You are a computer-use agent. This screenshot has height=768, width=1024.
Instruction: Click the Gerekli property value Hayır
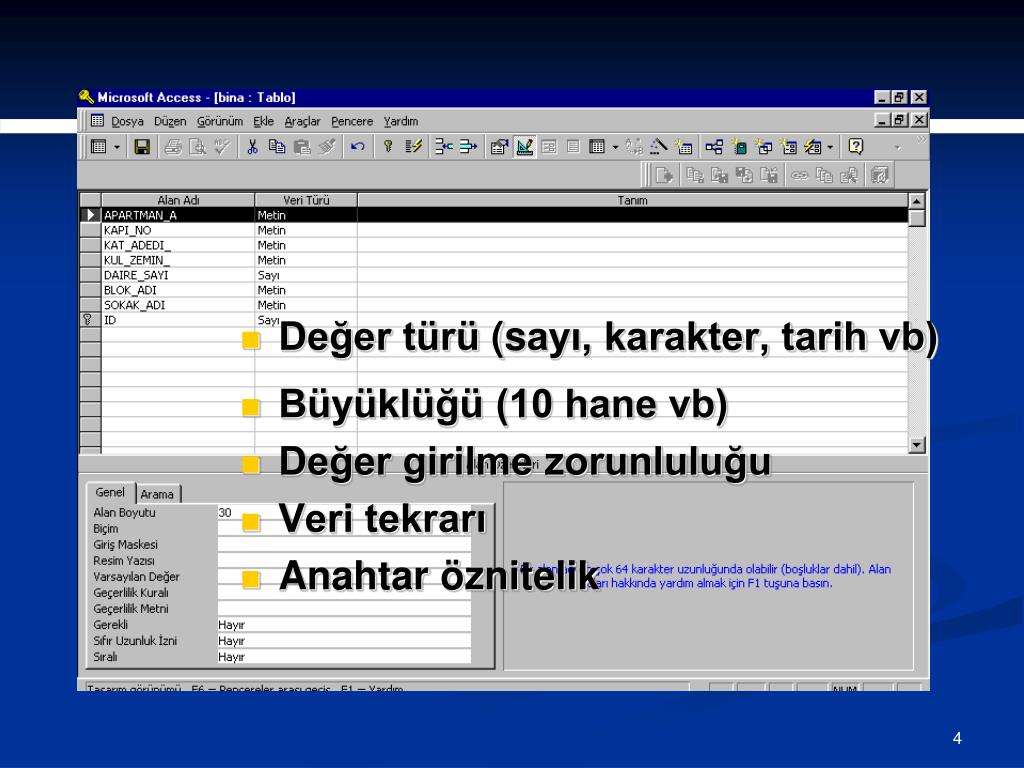pyautogui.click(x=344, y=625)
